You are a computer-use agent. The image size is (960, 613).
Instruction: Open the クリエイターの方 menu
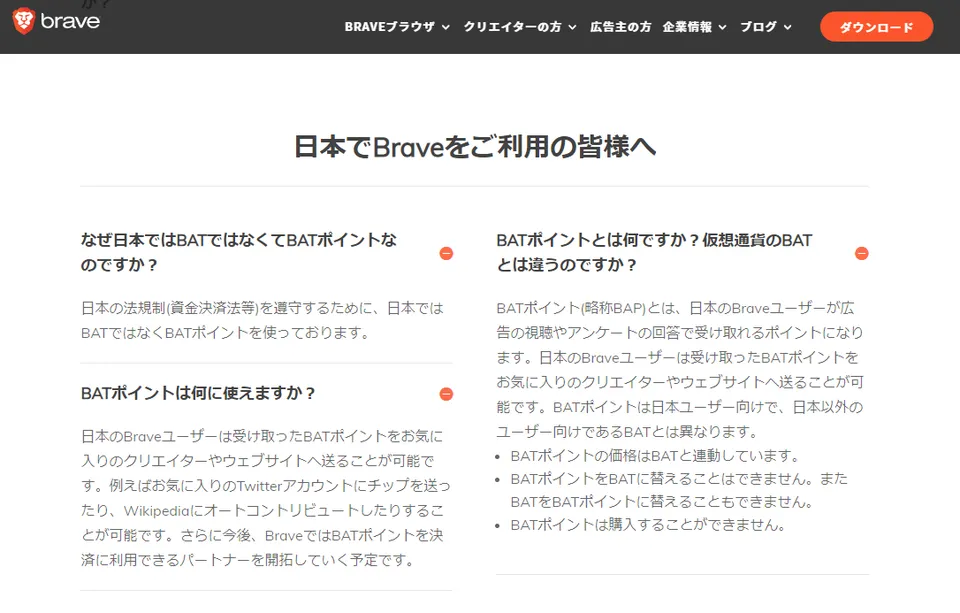(x=512, y=27)
